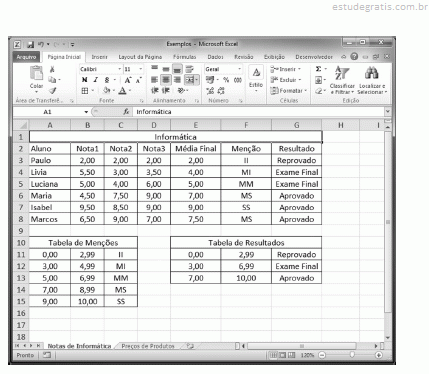Click the percent style icon

coord(226,80)
